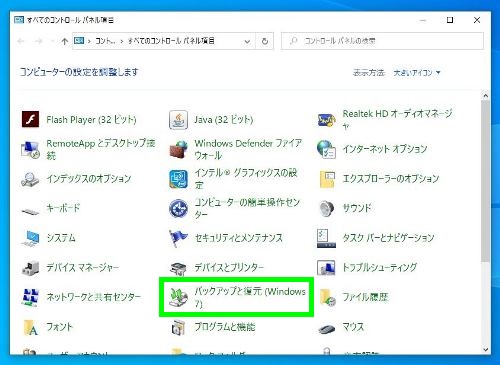Click the プログラムと機能 link text
Screen dimensions: 500x365
(225, 327)
